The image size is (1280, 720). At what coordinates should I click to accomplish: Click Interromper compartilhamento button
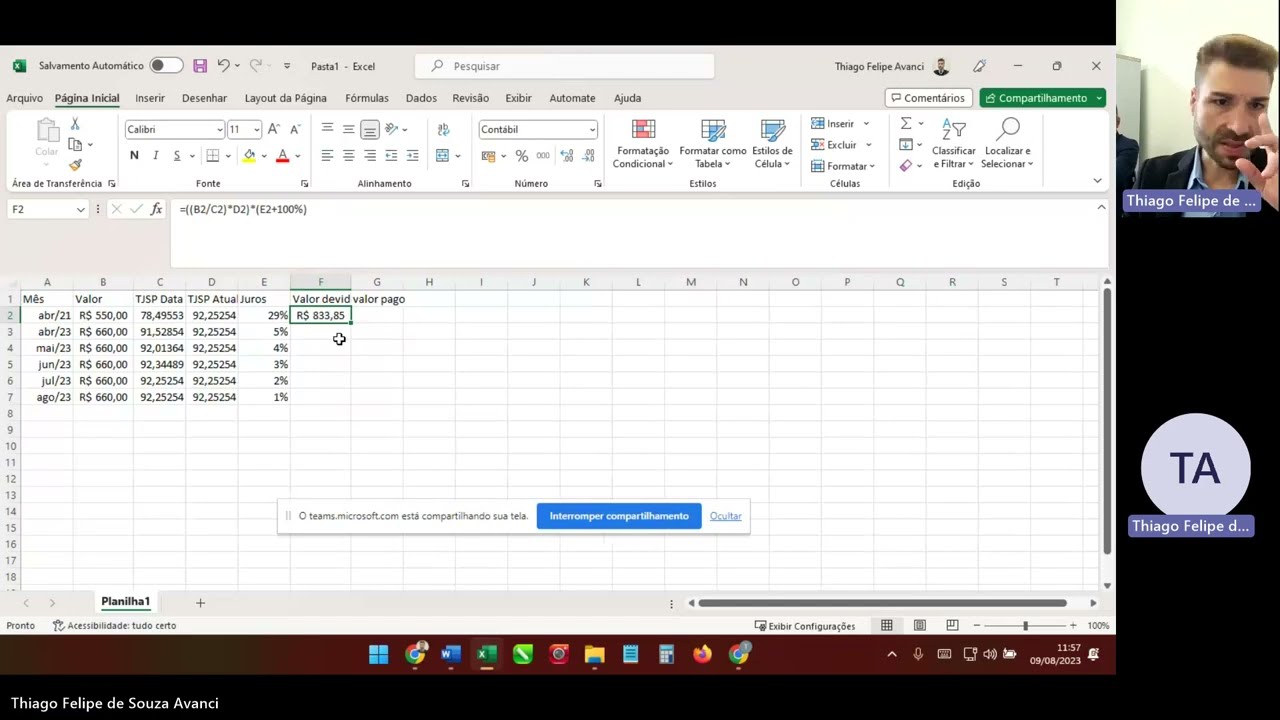coord(619,516)
